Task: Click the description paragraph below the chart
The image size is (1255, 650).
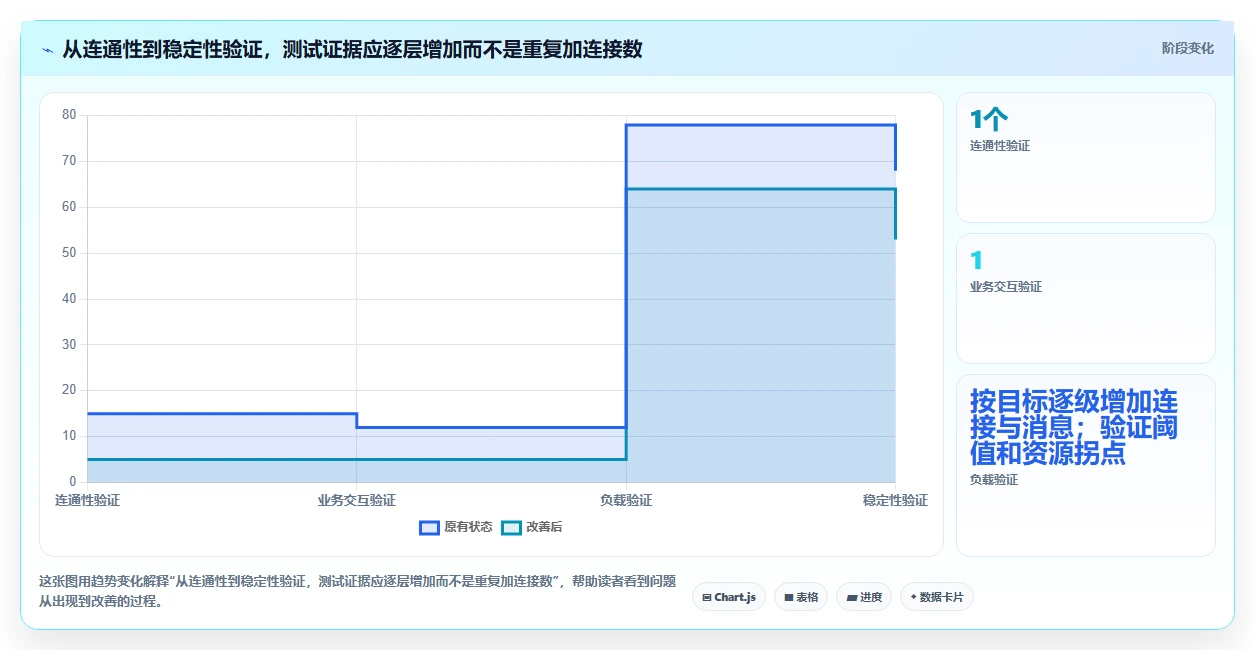Action: point(357,591)
